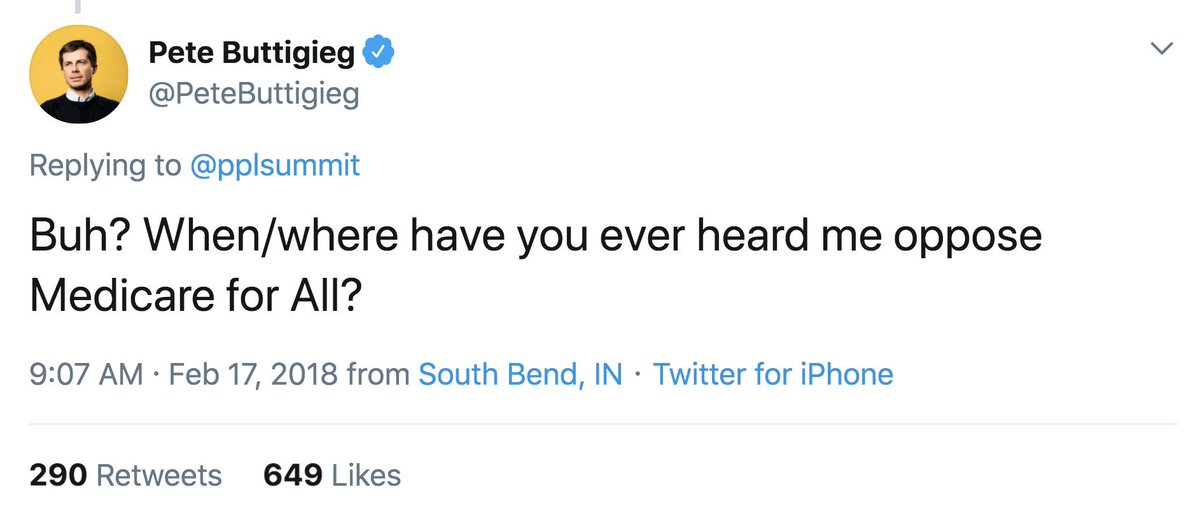This screenshot has height=515, width=1200.
Task: Open the Likes label
Action: 366,475
